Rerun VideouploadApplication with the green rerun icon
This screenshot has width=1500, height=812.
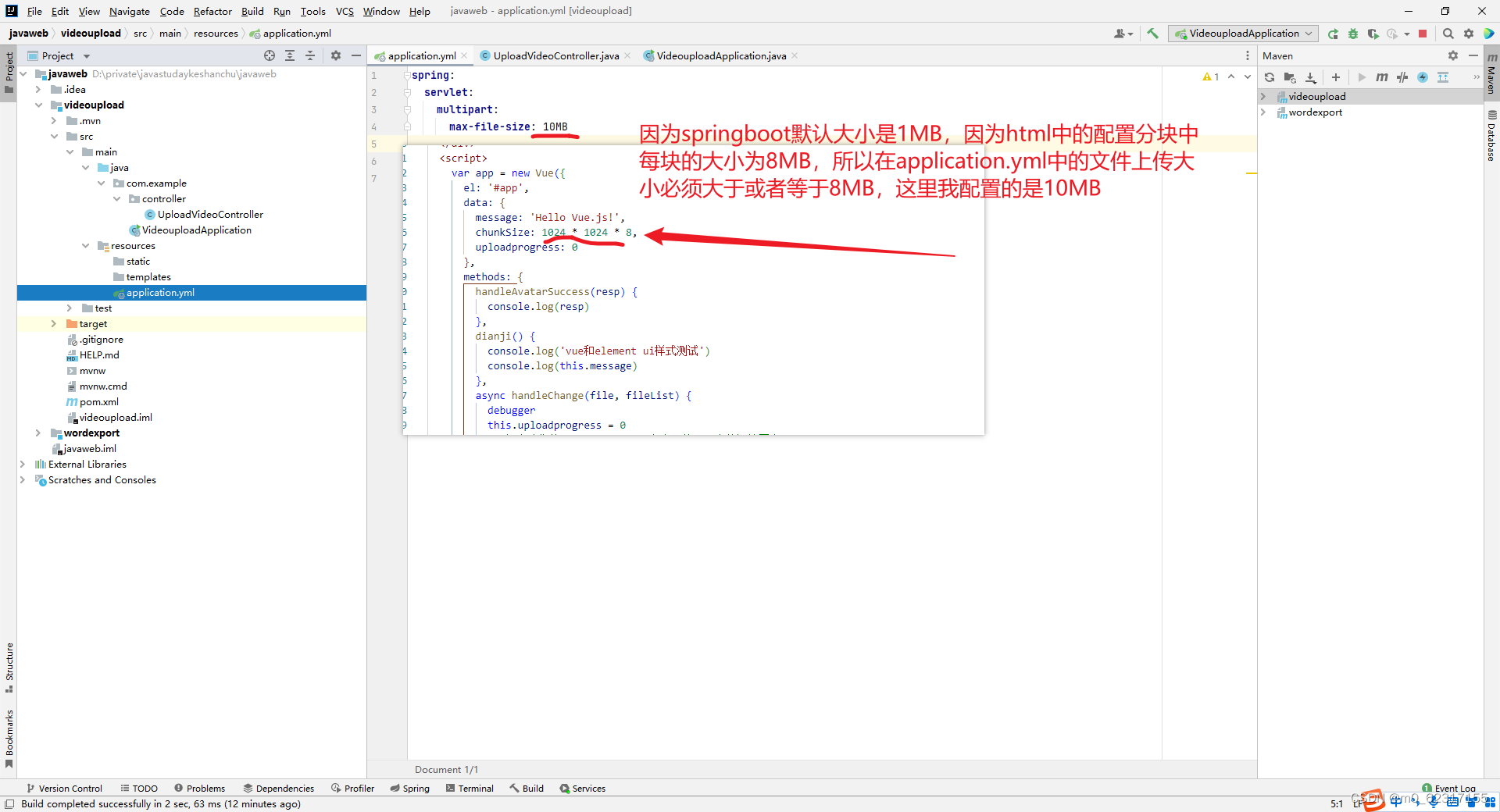pos(1333,34)
